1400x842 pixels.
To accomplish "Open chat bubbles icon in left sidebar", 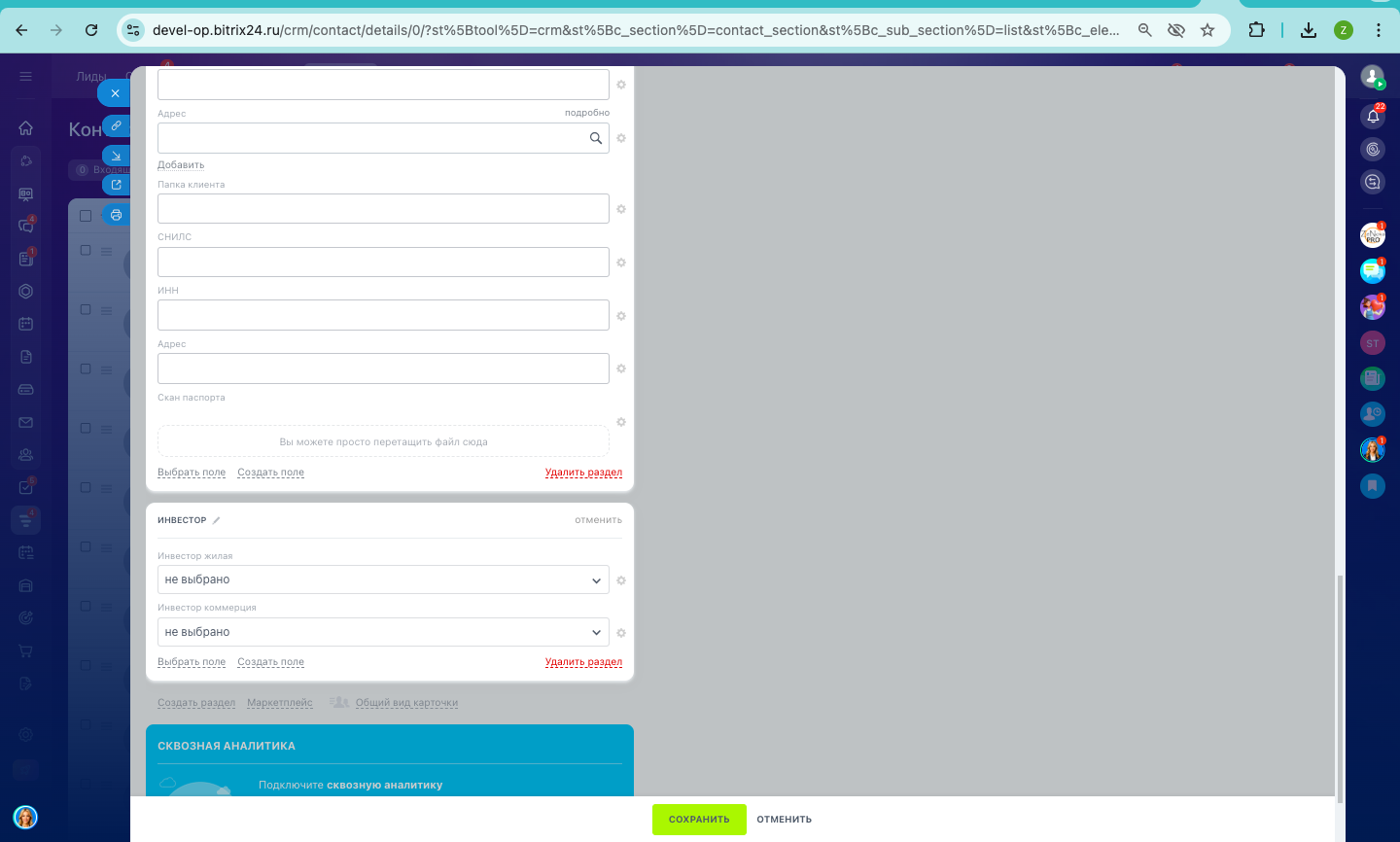I will tap(26, 226).
